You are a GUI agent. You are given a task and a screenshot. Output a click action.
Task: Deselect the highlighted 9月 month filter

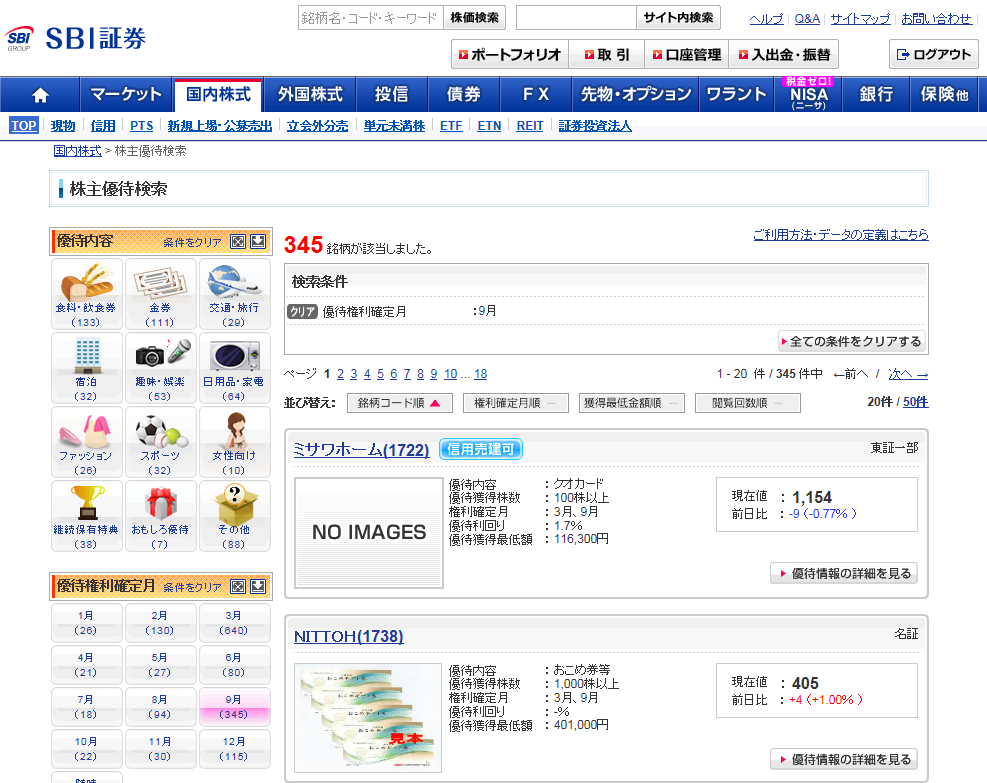(234, 707)
